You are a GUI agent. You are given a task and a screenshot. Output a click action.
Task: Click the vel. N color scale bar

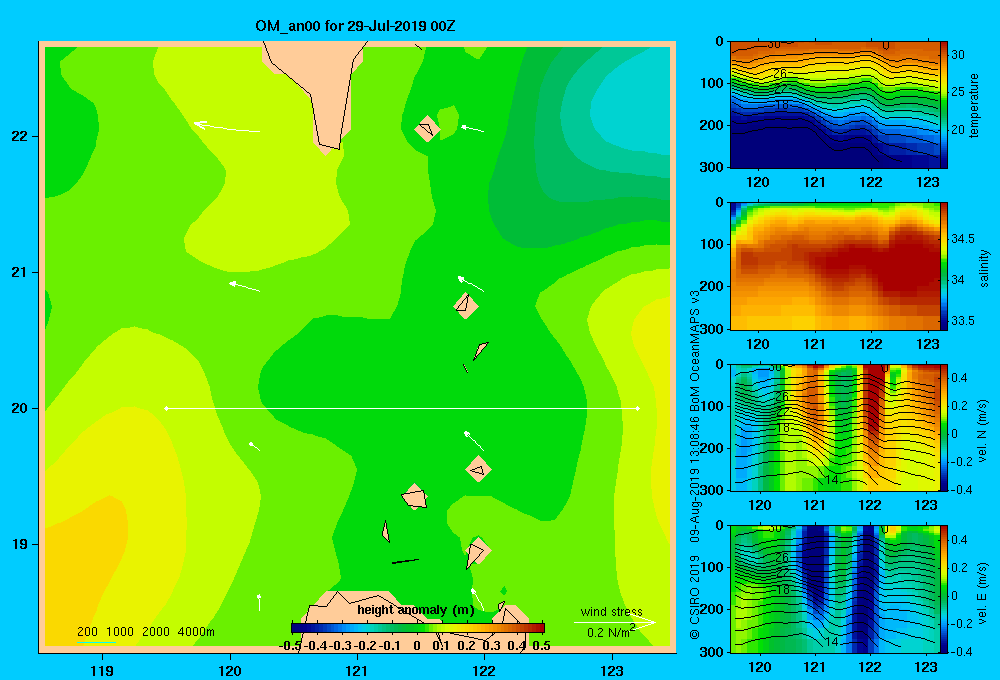tap(944, 427)
